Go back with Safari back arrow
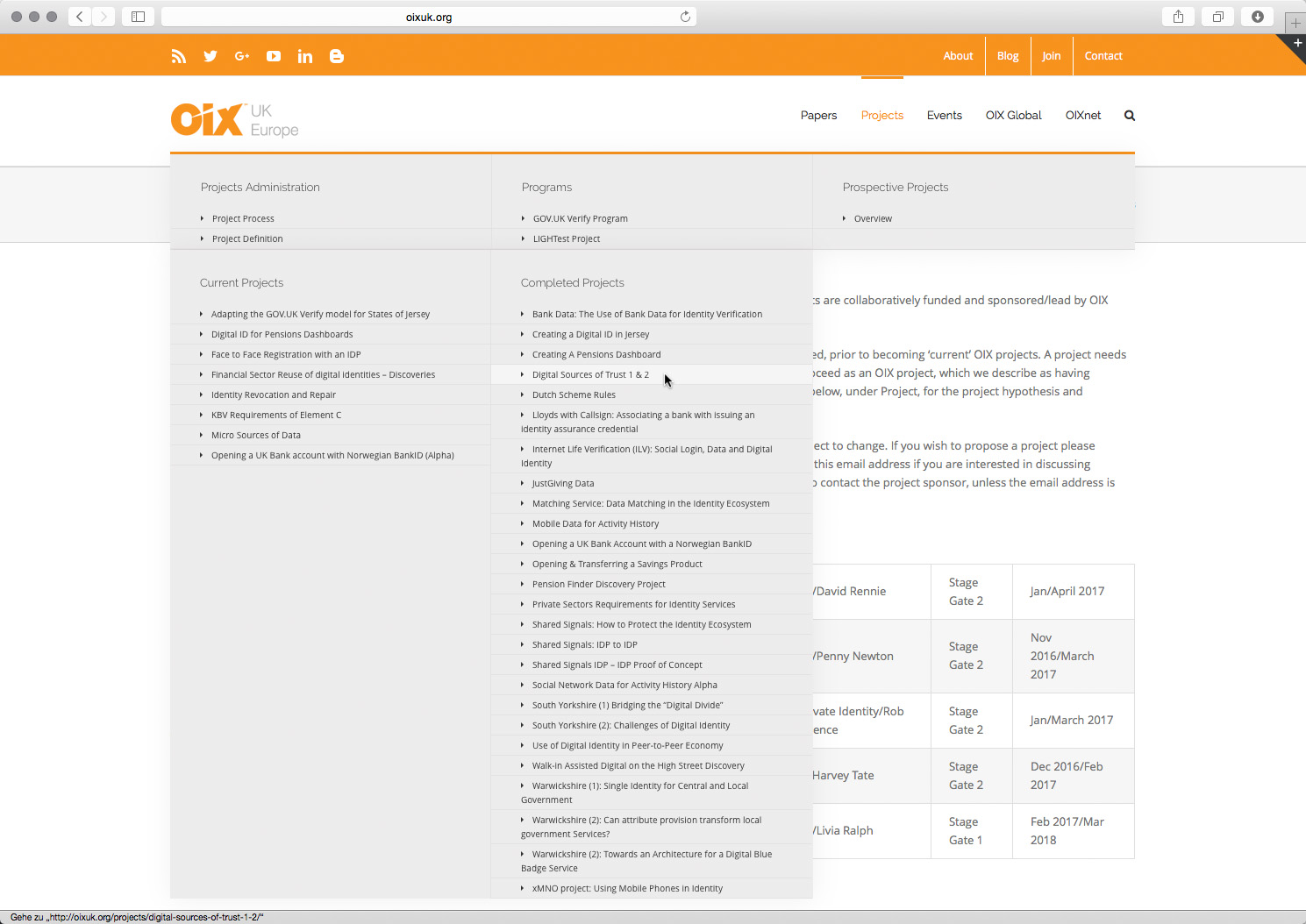 point(80,17)
